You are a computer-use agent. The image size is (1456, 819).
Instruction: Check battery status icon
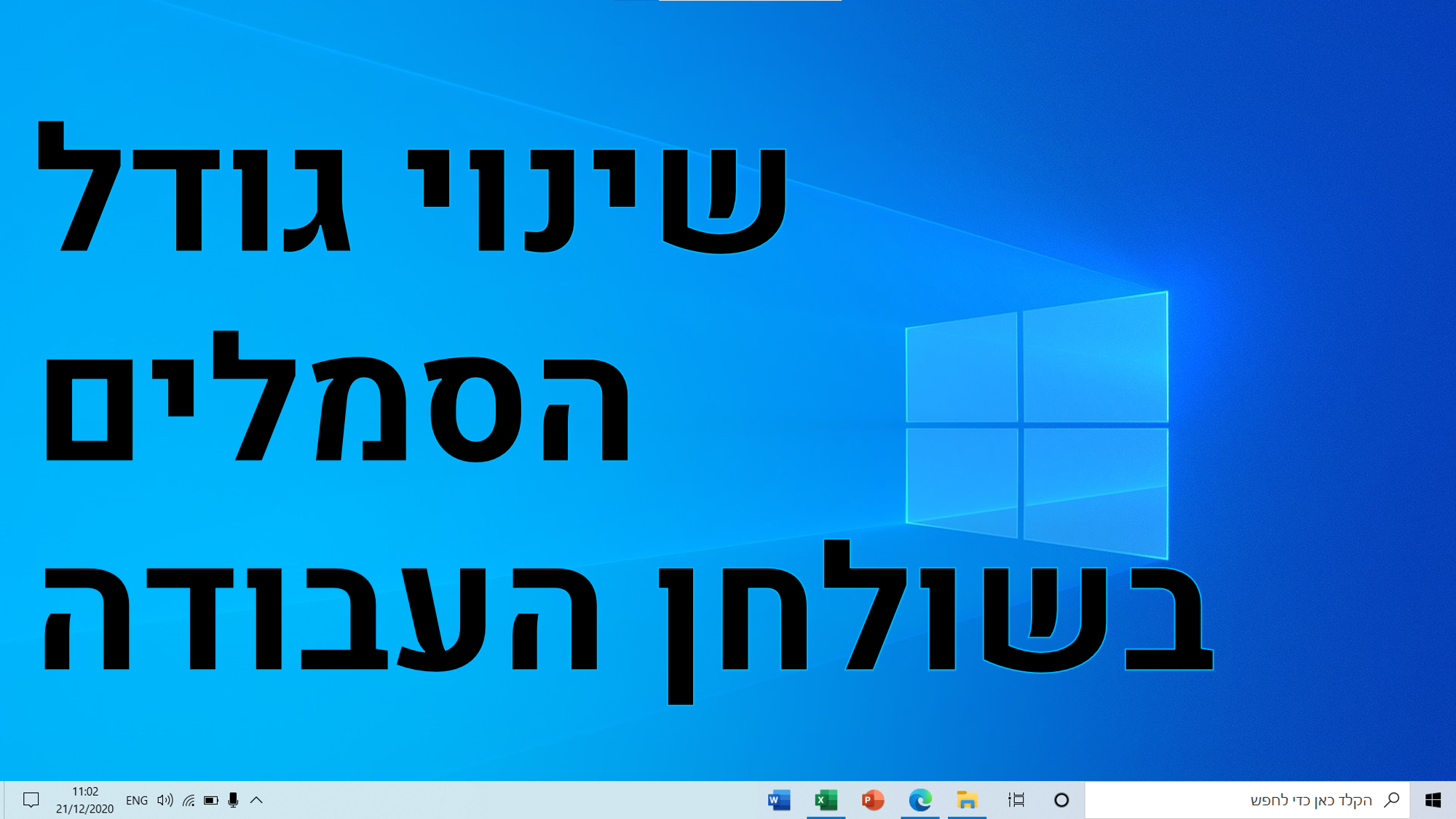(211, 800)
